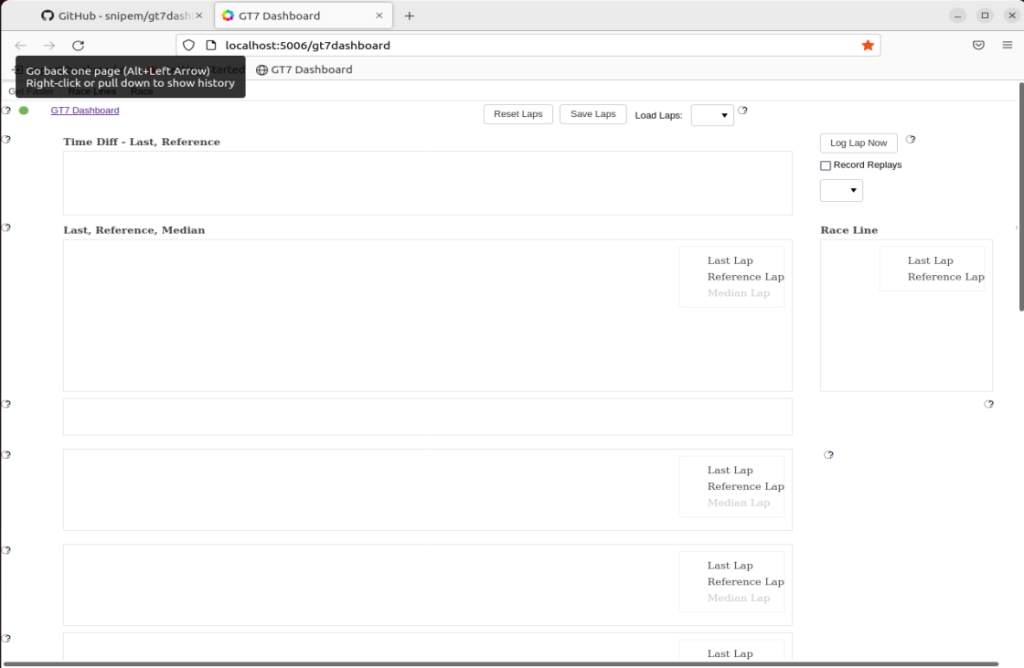This screenshot has height=668, width=1024.
Task: Open the Load Laps dropdown
Action: click(x=712, y=115)
